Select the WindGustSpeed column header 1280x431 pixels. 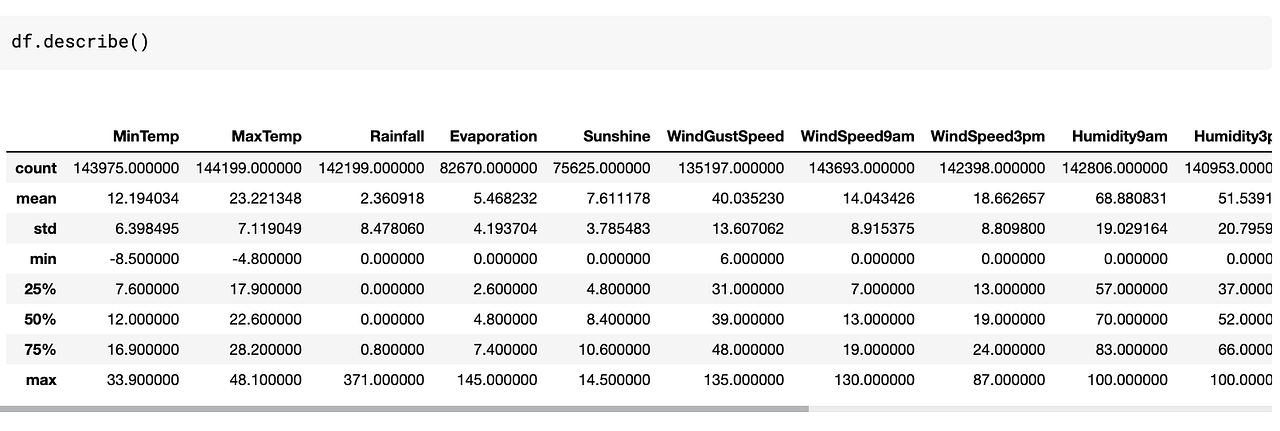(725, 136)
